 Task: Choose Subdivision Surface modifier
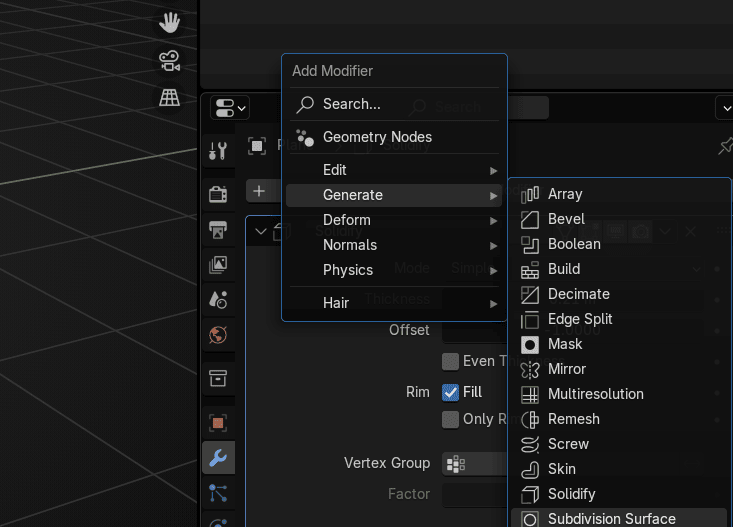point(611,518)
